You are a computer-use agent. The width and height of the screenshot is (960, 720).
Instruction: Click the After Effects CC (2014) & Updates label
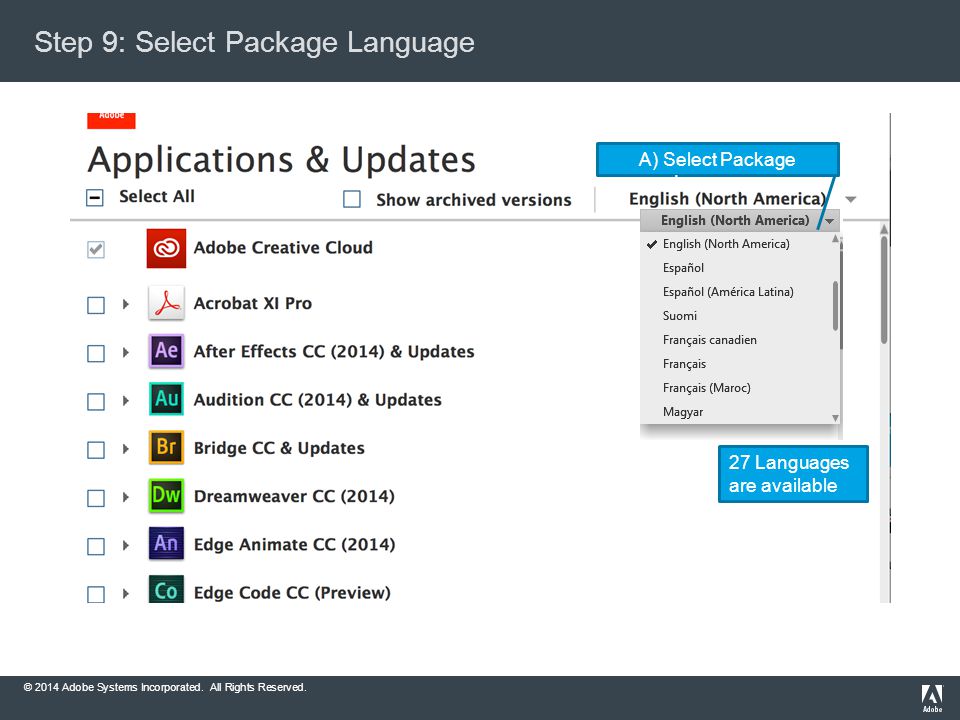334,351
